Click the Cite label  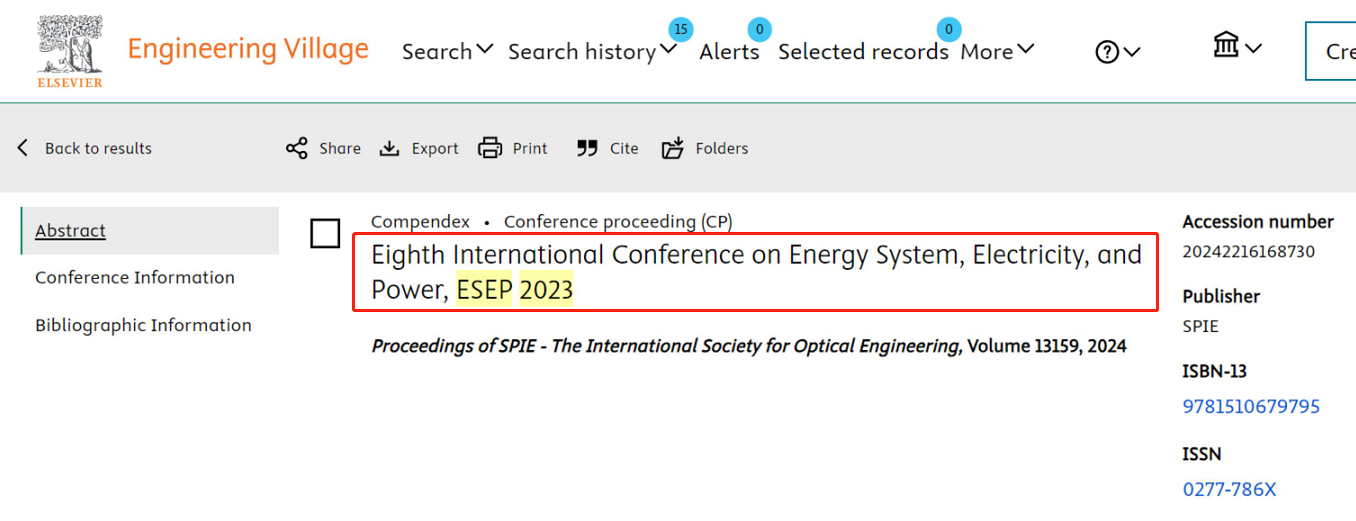(x=624, y=148)
